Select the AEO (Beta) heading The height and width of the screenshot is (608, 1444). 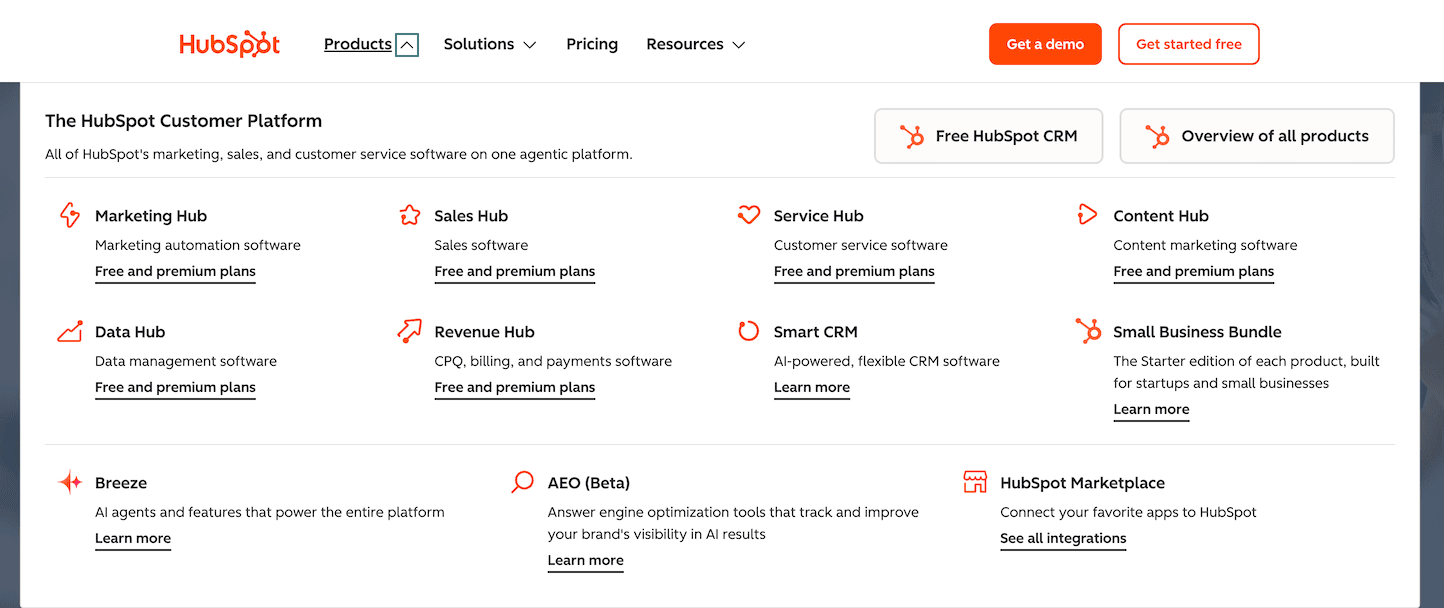[589, 483]
